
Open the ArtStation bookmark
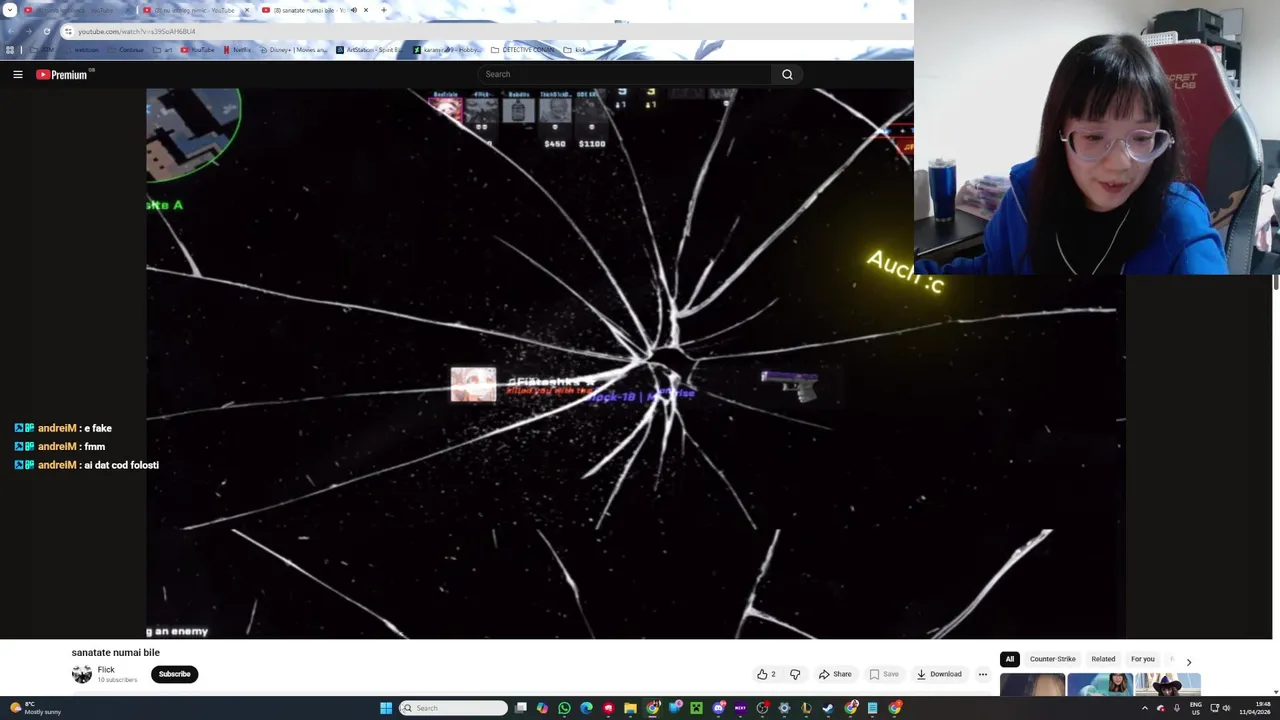(369, 50)
